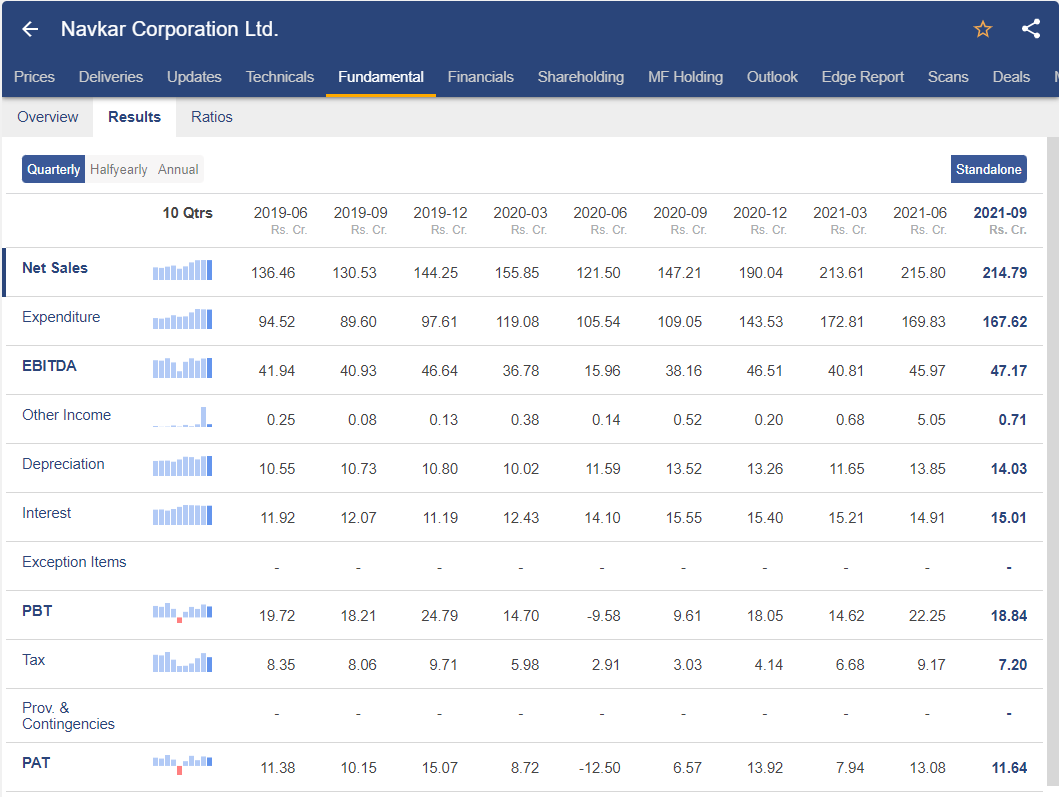The height and width of the screenshot is (797, 1059).
Task: Click the Prov. & Contingencies row label
Action: 68,716
